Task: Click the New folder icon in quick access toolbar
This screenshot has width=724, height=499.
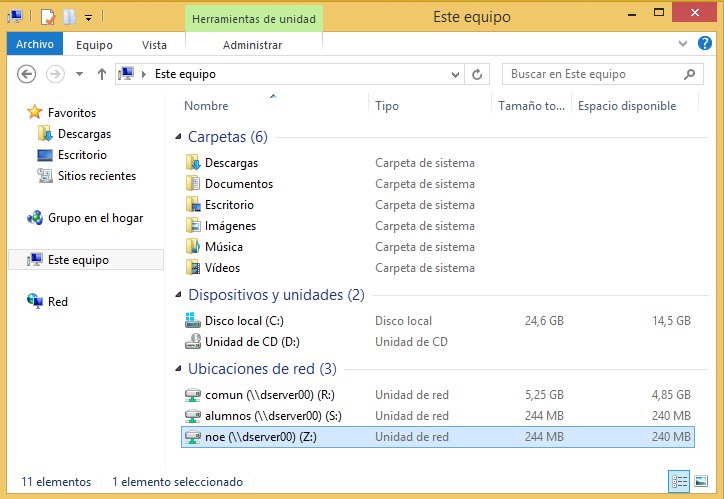Action: point(69,17)
